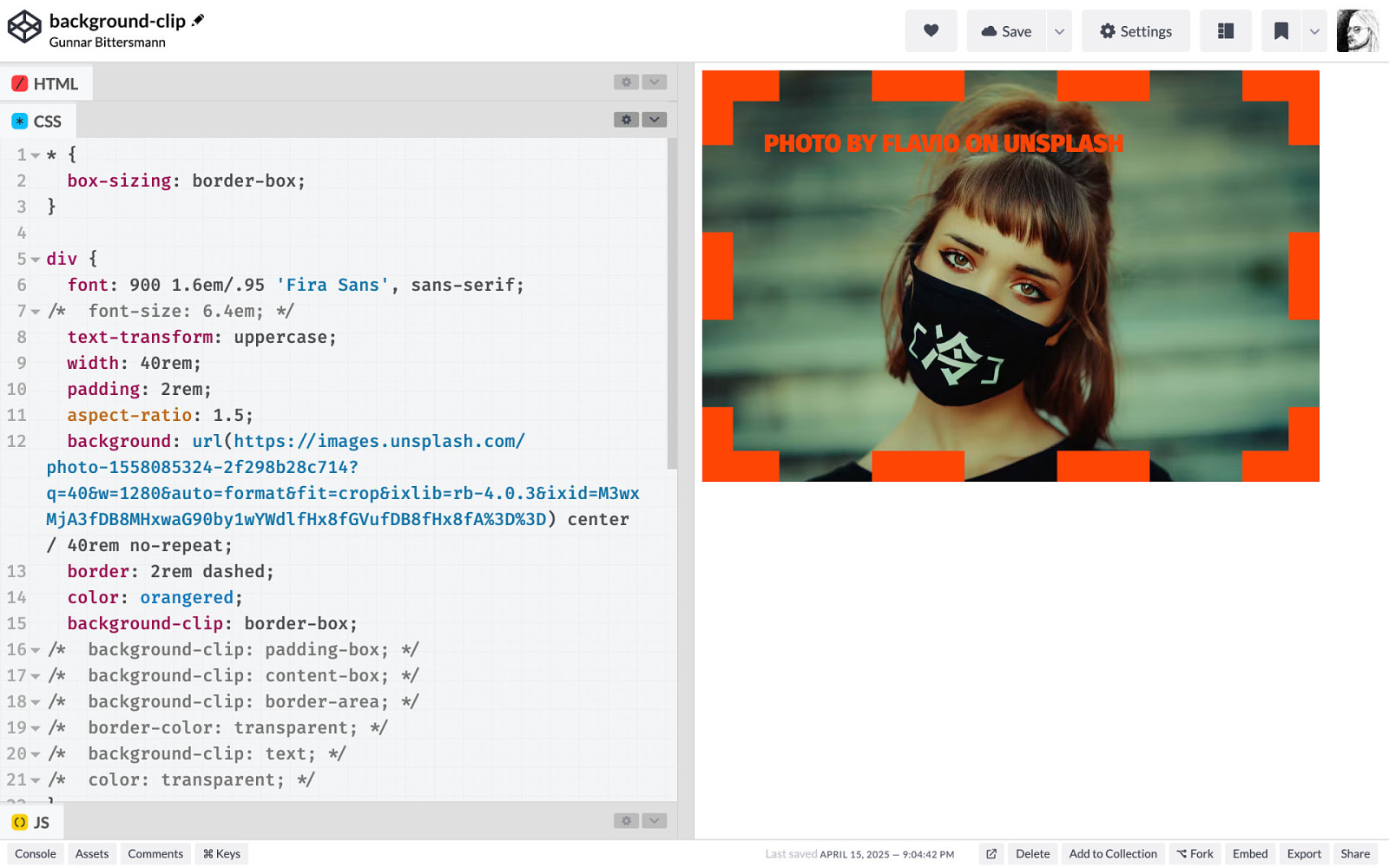The height and width of the screenshot is (868, 1389).
Task: Fold the comment at line 16
Action: coord(36,650)
